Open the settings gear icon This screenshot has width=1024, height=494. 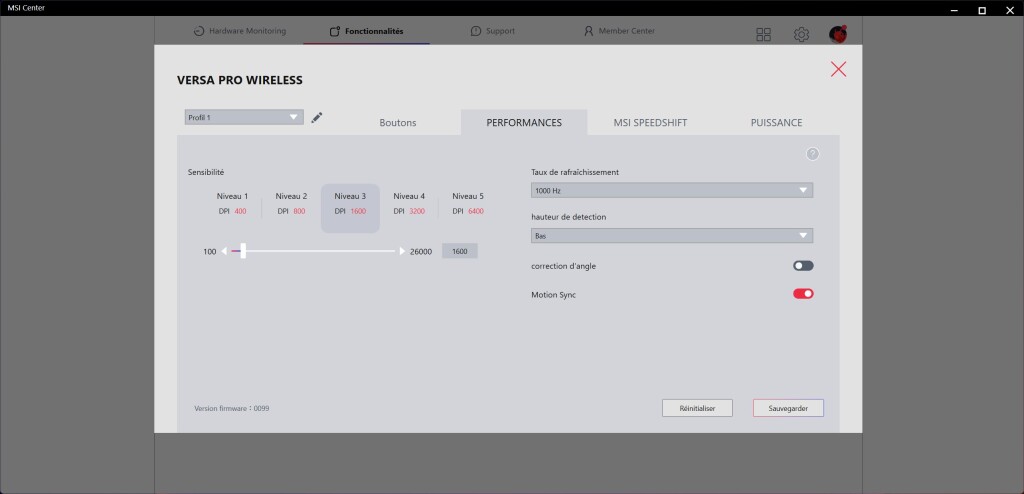(x=801, y=34)
